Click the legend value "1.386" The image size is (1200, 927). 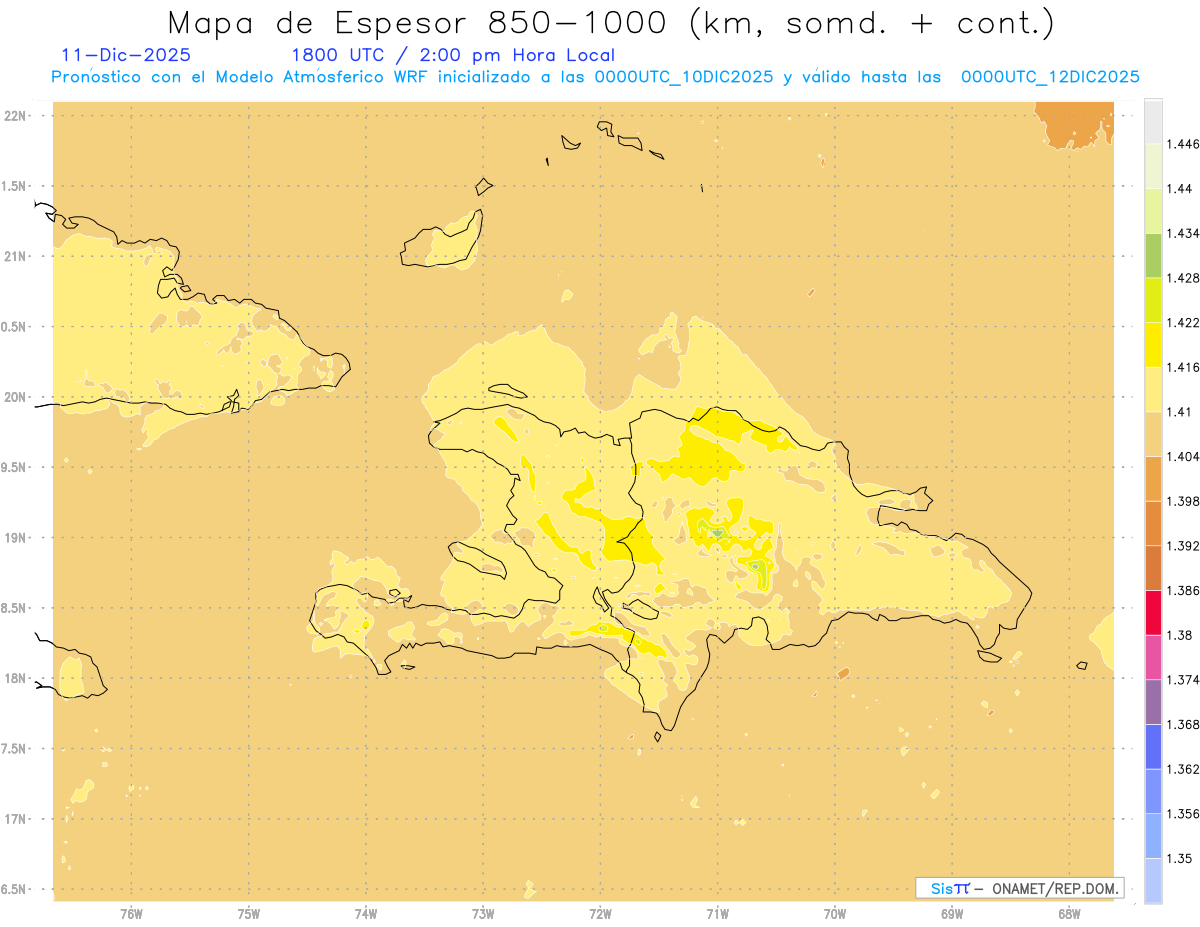[1183, 590]
